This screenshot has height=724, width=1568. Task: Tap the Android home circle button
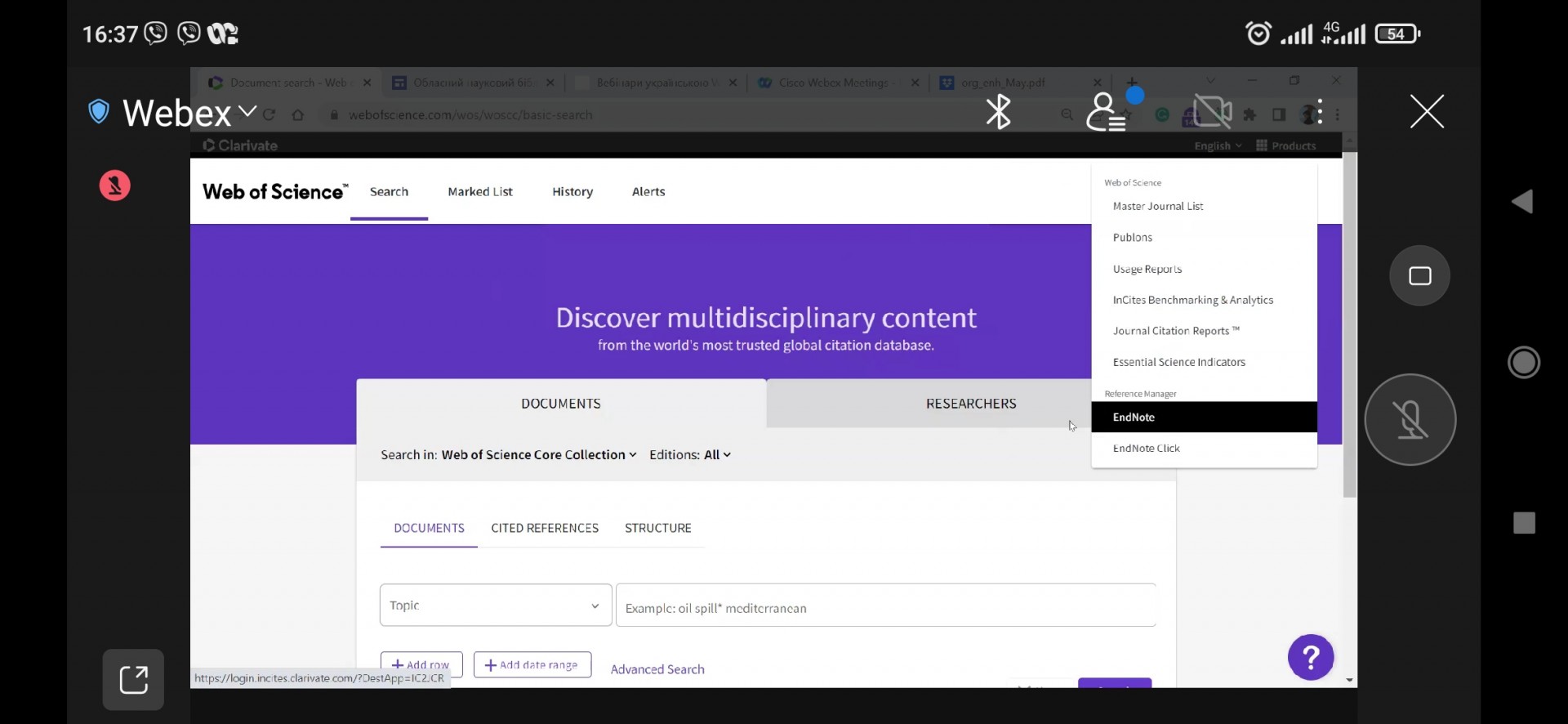[1524, 362]
